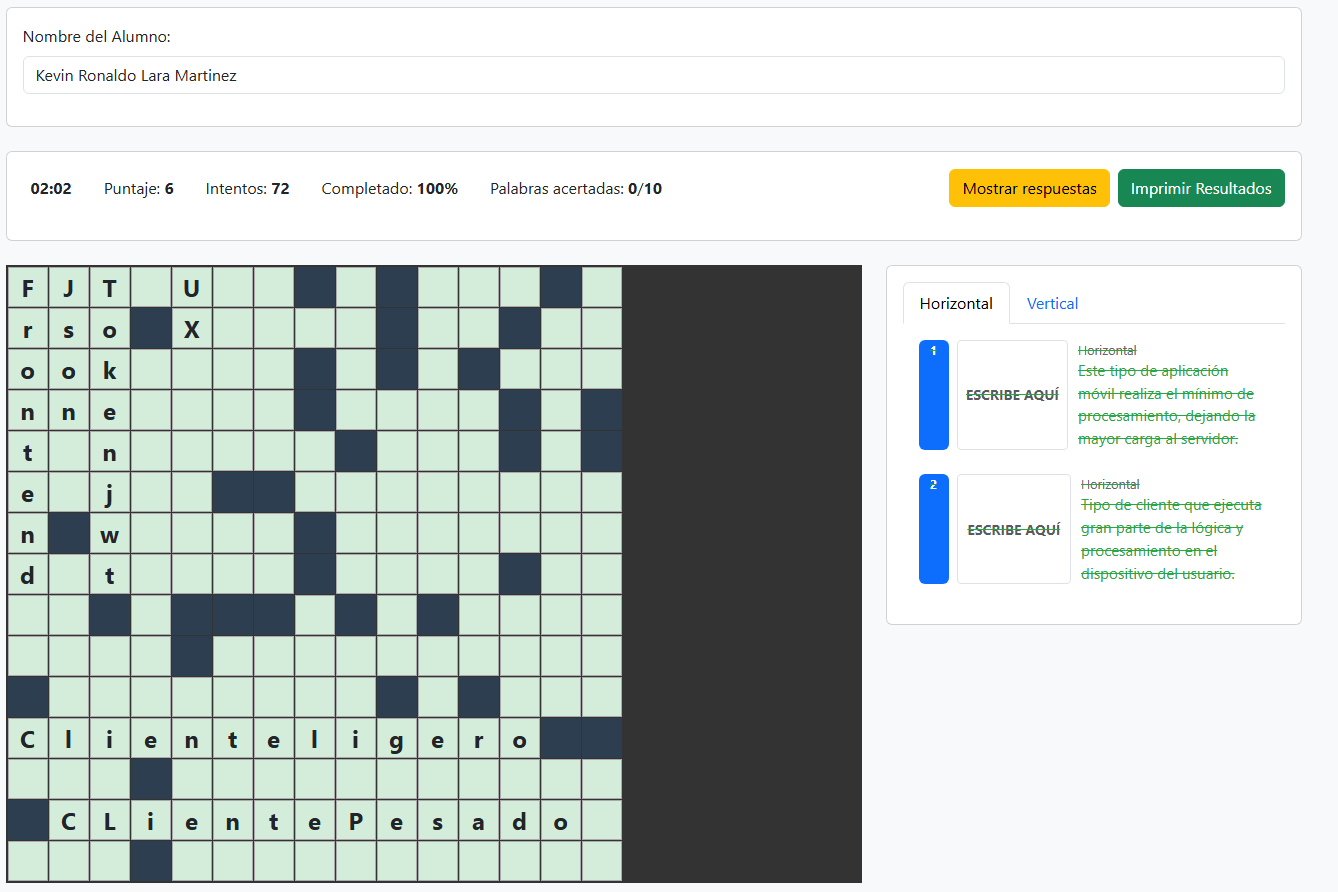This screenshot has width=1338, height=892.
Task: Select the first C cell of Clienteligero
Action: pos(28,738)
